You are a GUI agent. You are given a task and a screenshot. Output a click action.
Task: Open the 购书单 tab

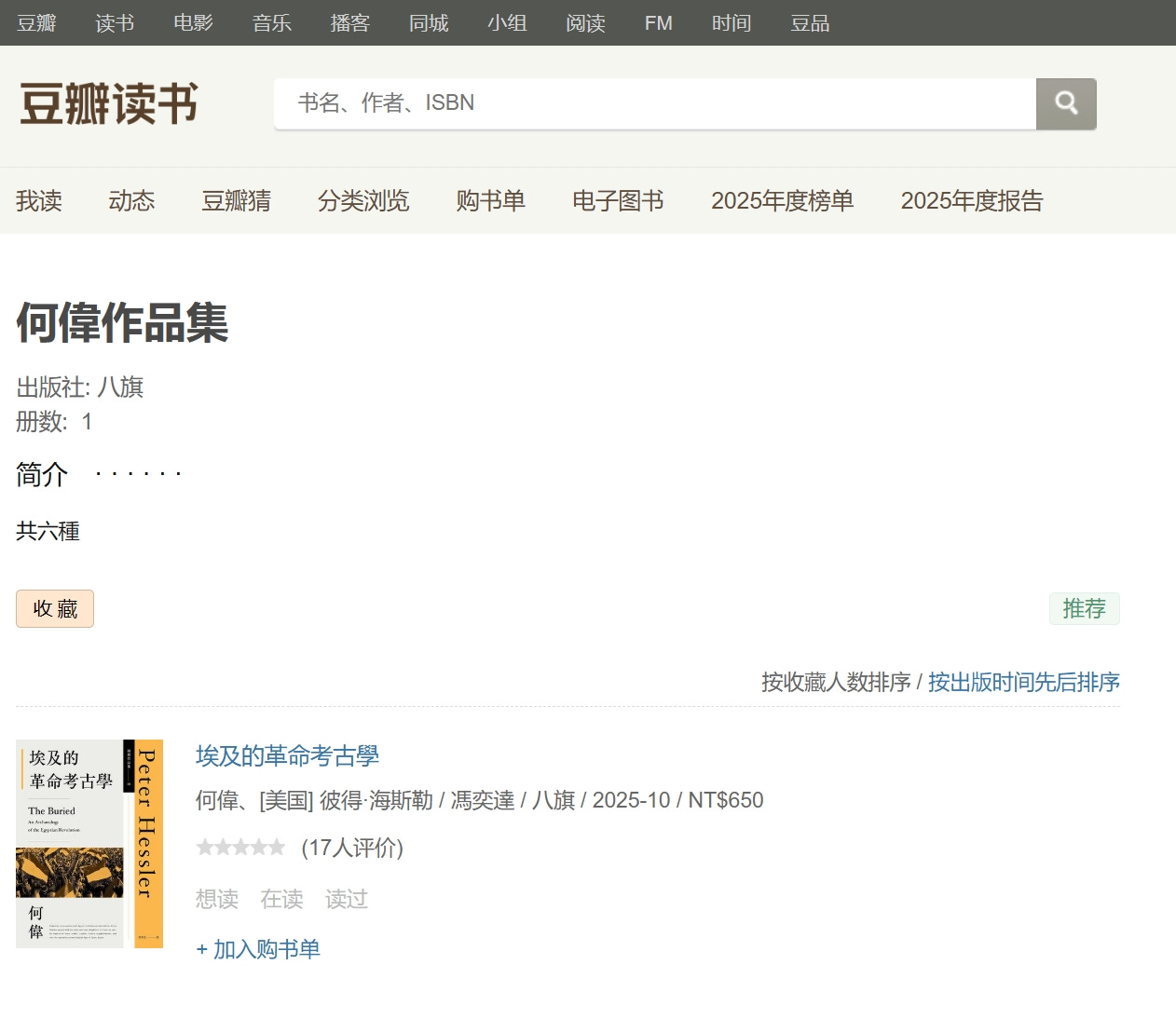pos(491,201)
